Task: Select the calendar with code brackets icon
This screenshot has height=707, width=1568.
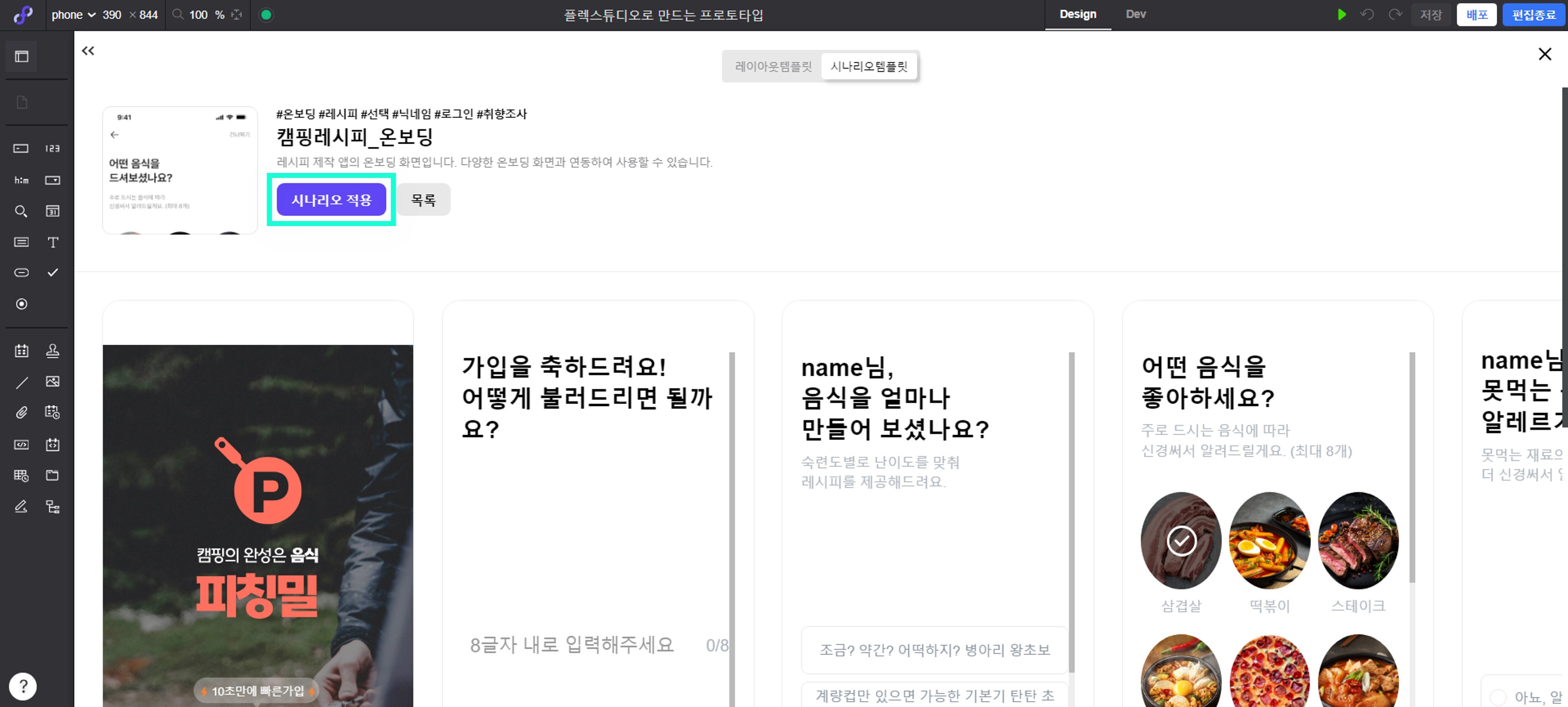Action: 52,445
